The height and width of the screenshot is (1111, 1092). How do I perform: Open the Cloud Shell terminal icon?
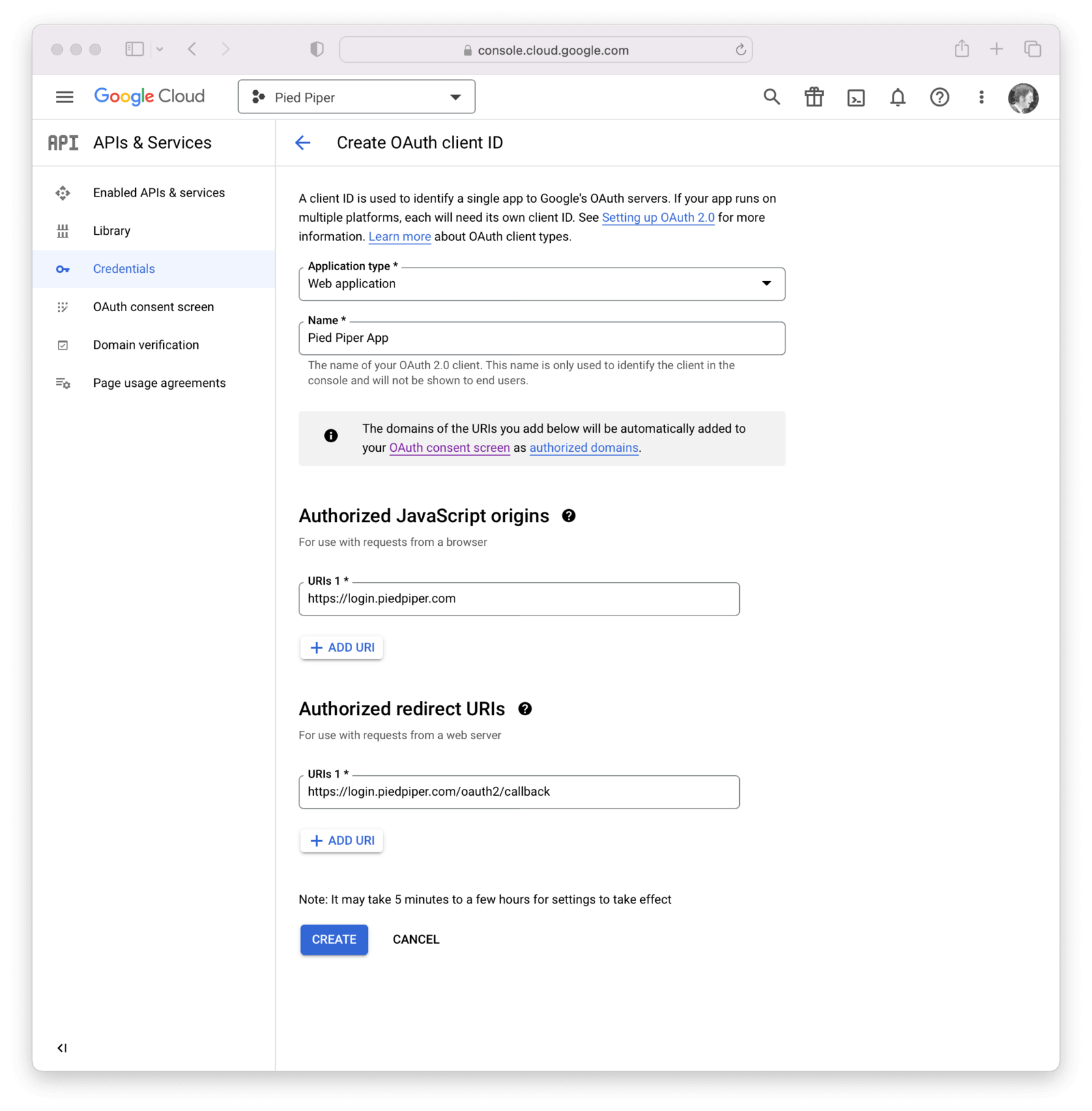[x=856, y=97]
